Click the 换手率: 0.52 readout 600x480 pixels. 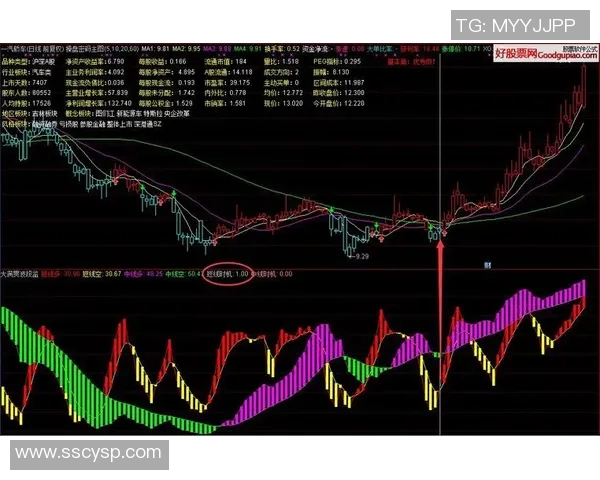coord(282,49)
